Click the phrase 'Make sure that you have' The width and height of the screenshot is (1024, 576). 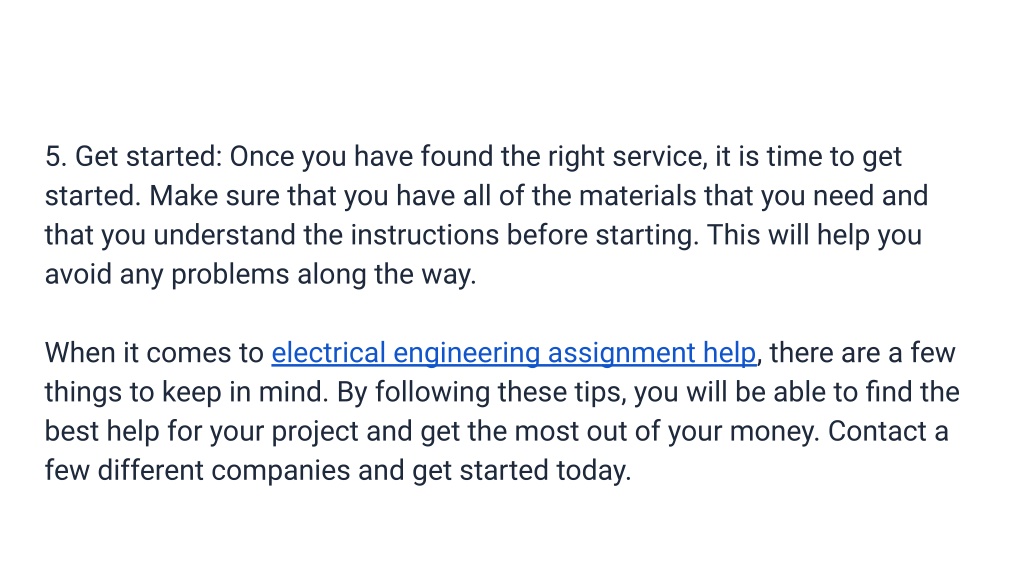[x=302, y=197]
